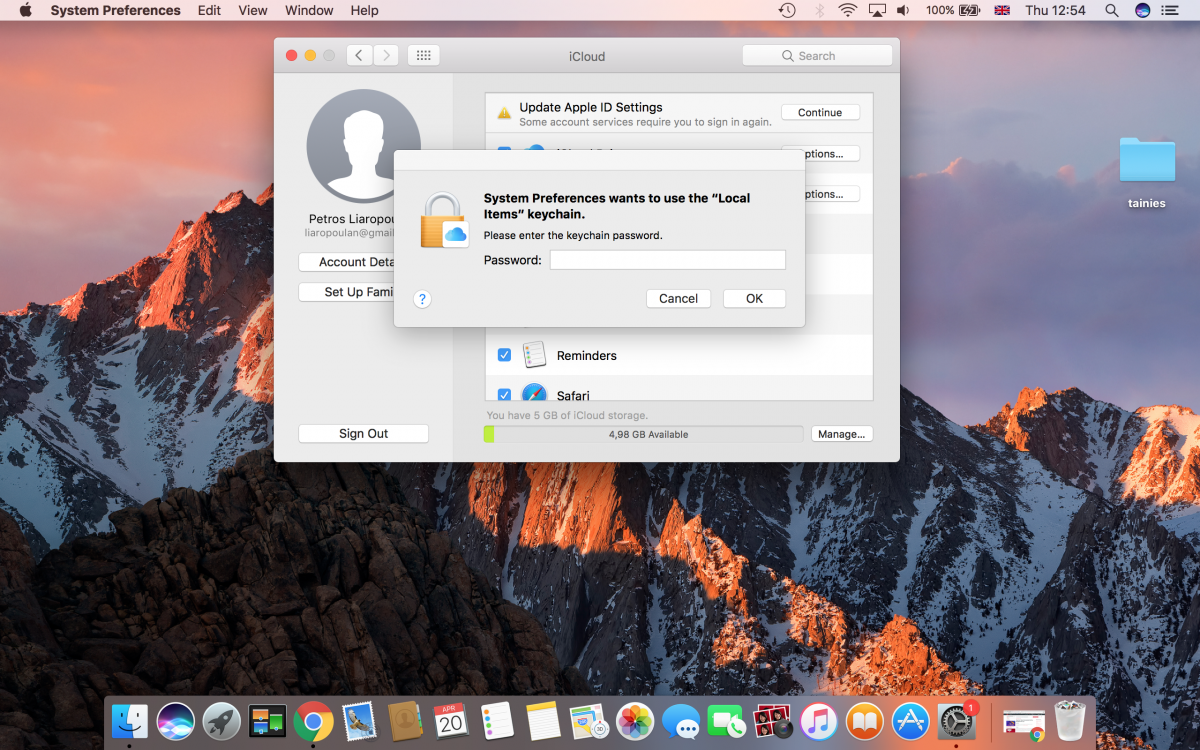Click the account profile picture
The image size is (1200, 750).
coord(363,146)
